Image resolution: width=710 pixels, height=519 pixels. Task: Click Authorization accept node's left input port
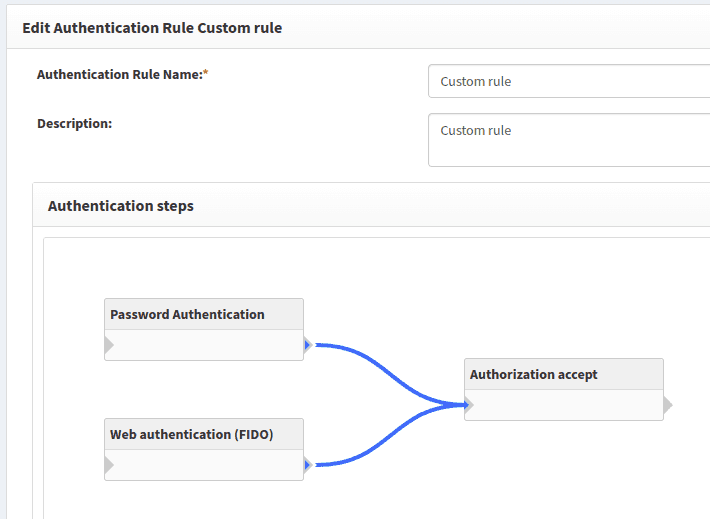pos(469,405)
